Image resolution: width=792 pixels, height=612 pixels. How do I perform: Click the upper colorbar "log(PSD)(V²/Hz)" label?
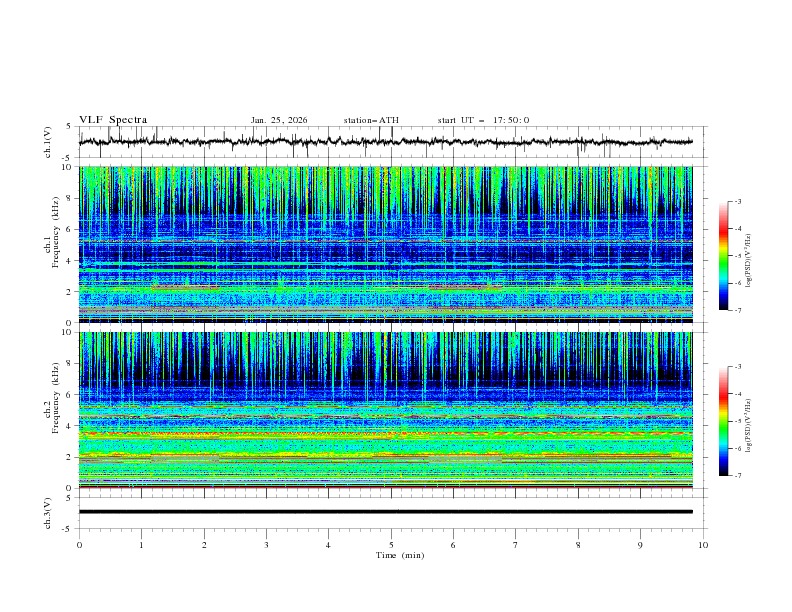coord(748,261)
